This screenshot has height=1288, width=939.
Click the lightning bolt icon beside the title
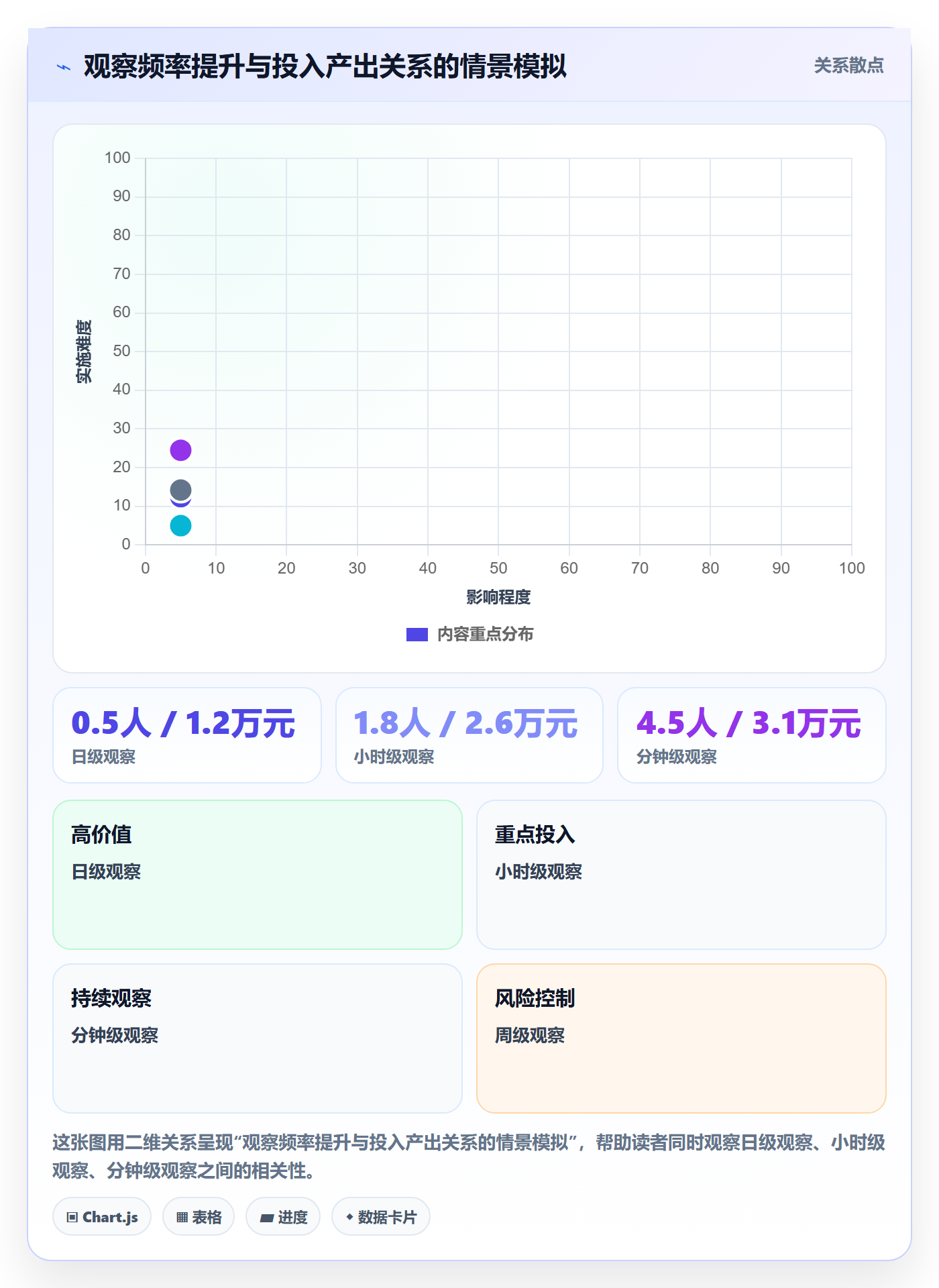[64, 67]
